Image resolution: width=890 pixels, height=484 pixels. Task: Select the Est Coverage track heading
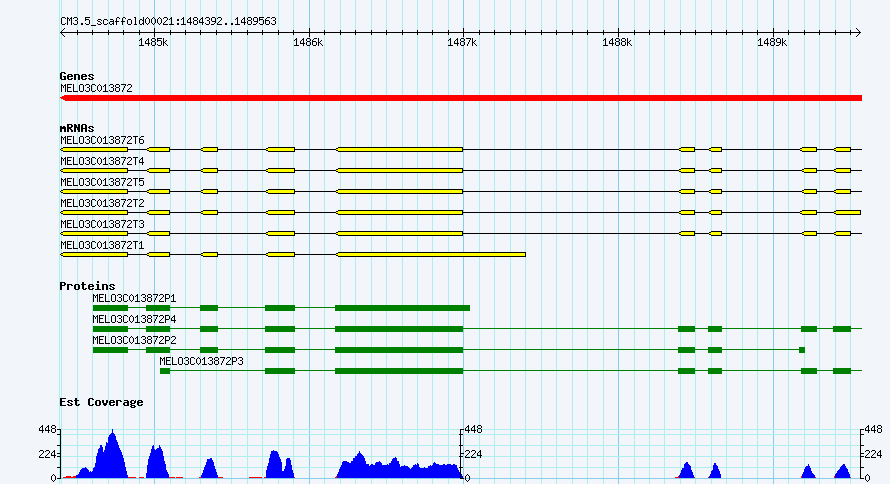point(101,402)
